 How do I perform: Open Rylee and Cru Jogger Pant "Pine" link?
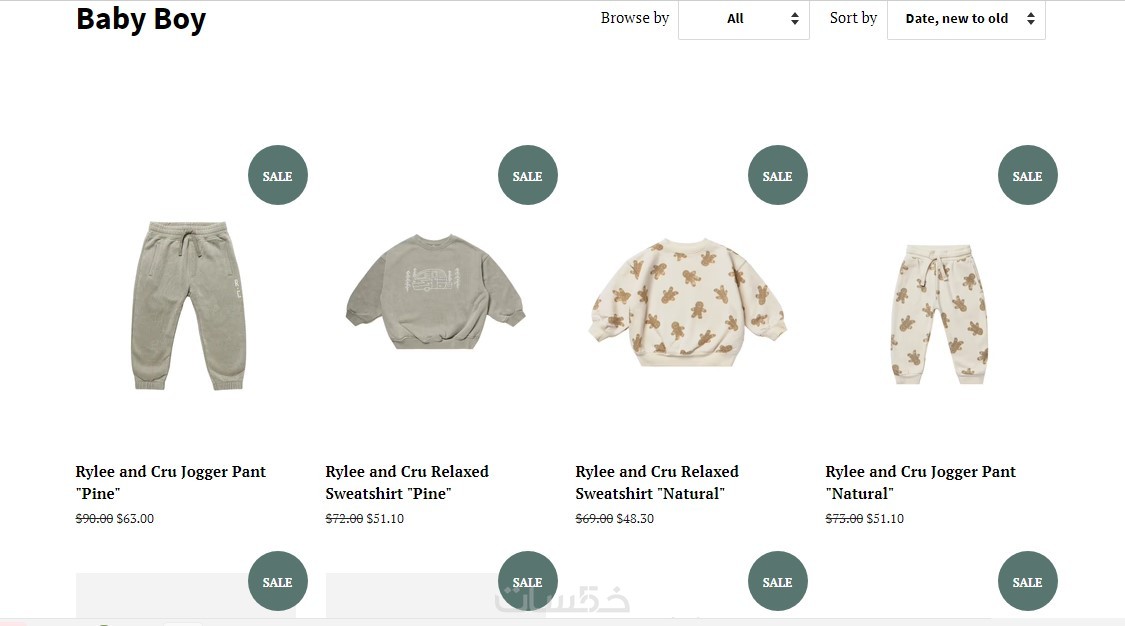click(171, 482)
